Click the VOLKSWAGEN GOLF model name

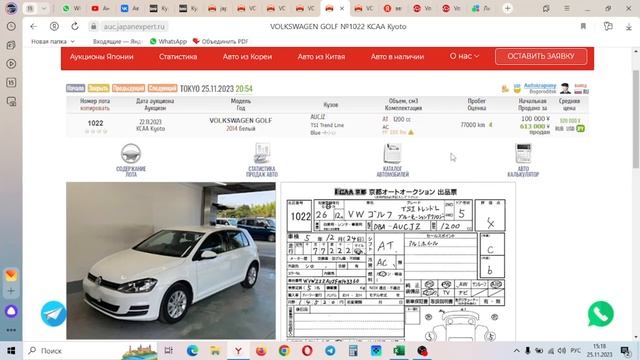click(x=240, y=120)
